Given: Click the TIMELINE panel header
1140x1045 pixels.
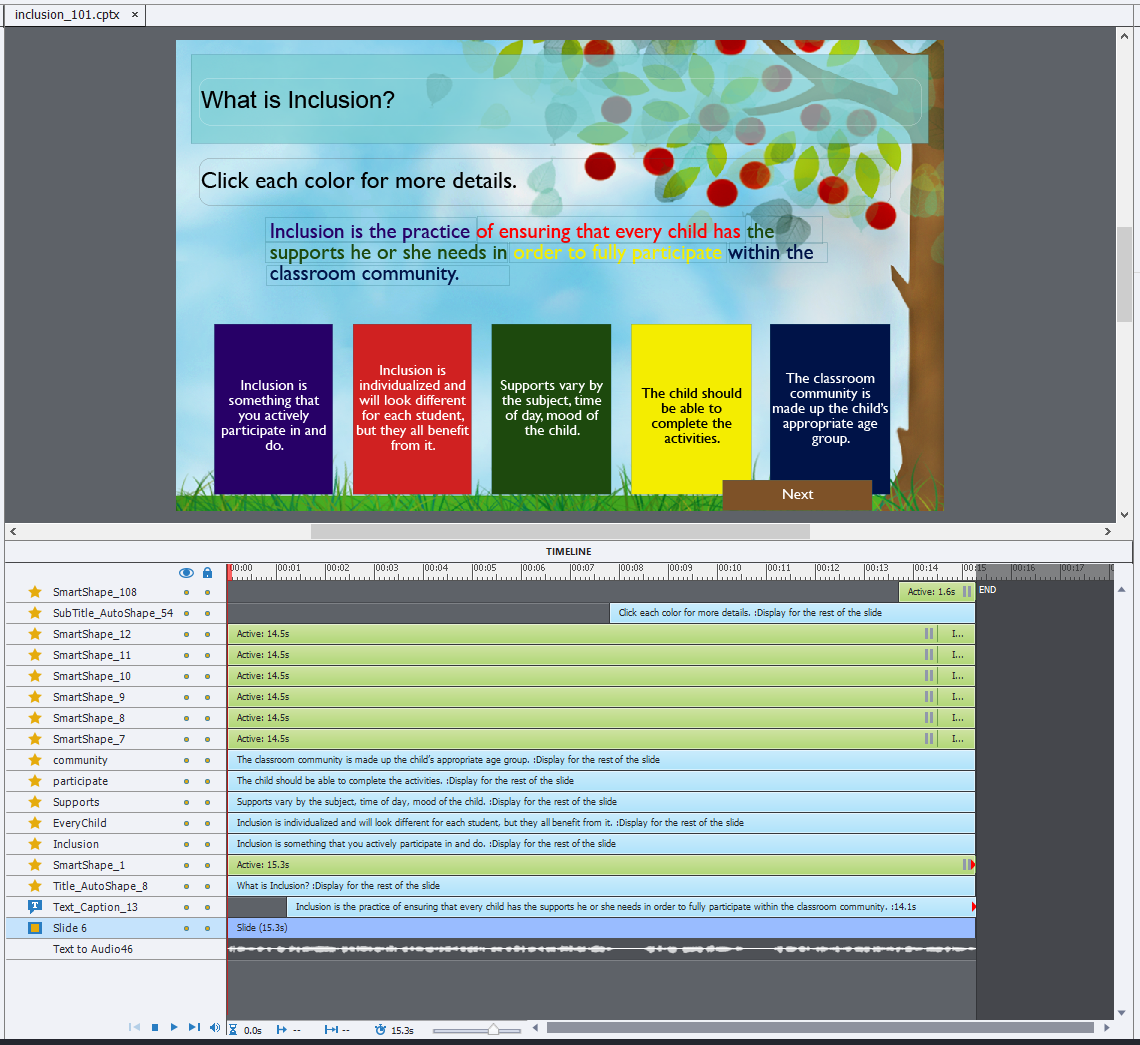Looking at the screenshot, I should pyautogui.click(x=568, y=551).
